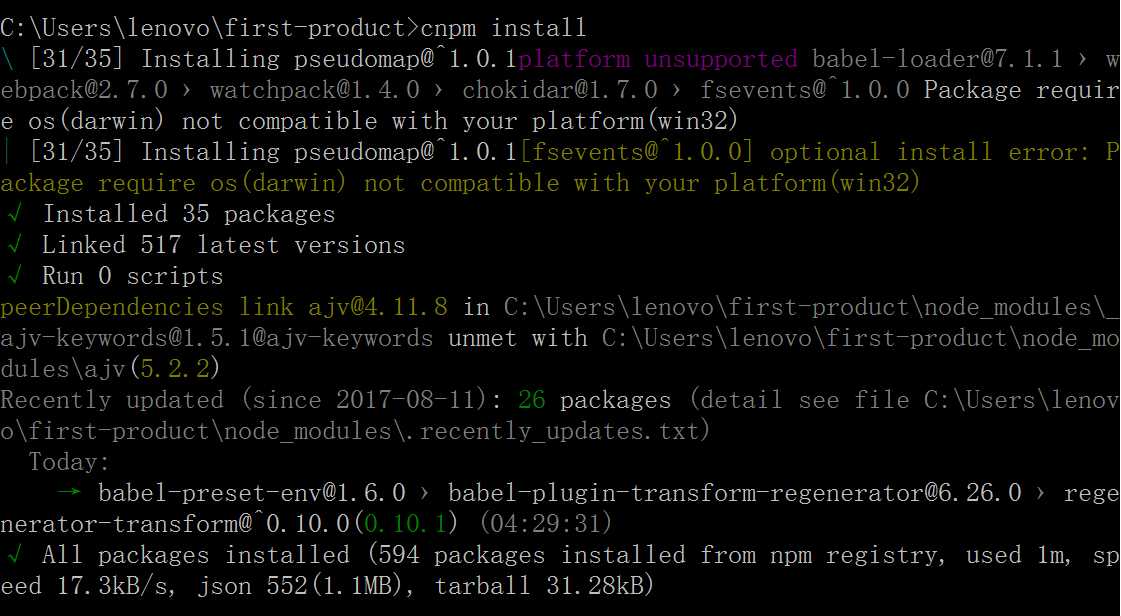1121x616 pixels.
Task: Click the checkmark beside "Run 0 scripts"
Action: (14, 276)
